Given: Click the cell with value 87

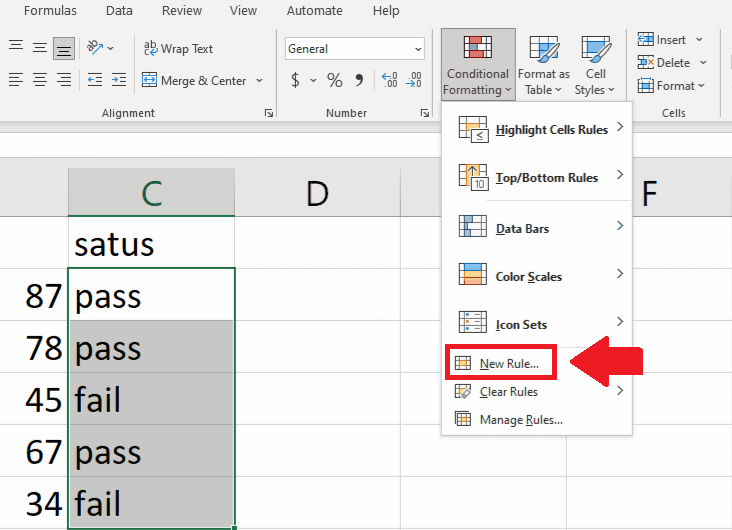Looking at the screenshot, I should pyautogui.click(x=34, y=295).
